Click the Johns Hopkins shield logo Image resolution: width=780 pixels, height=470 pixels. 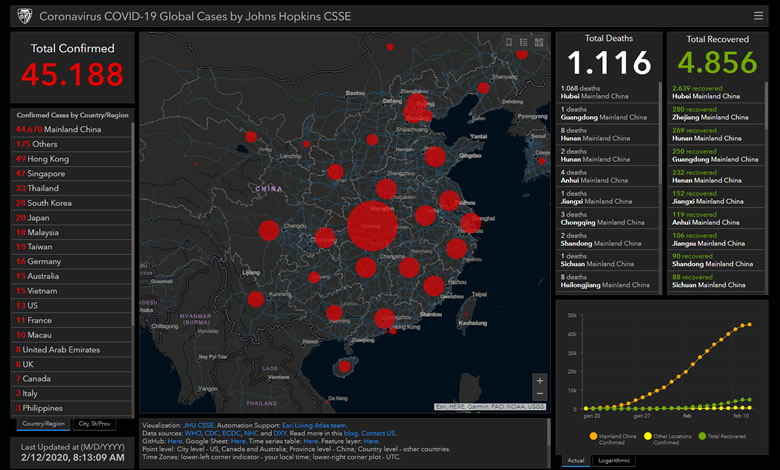(24, 15)
